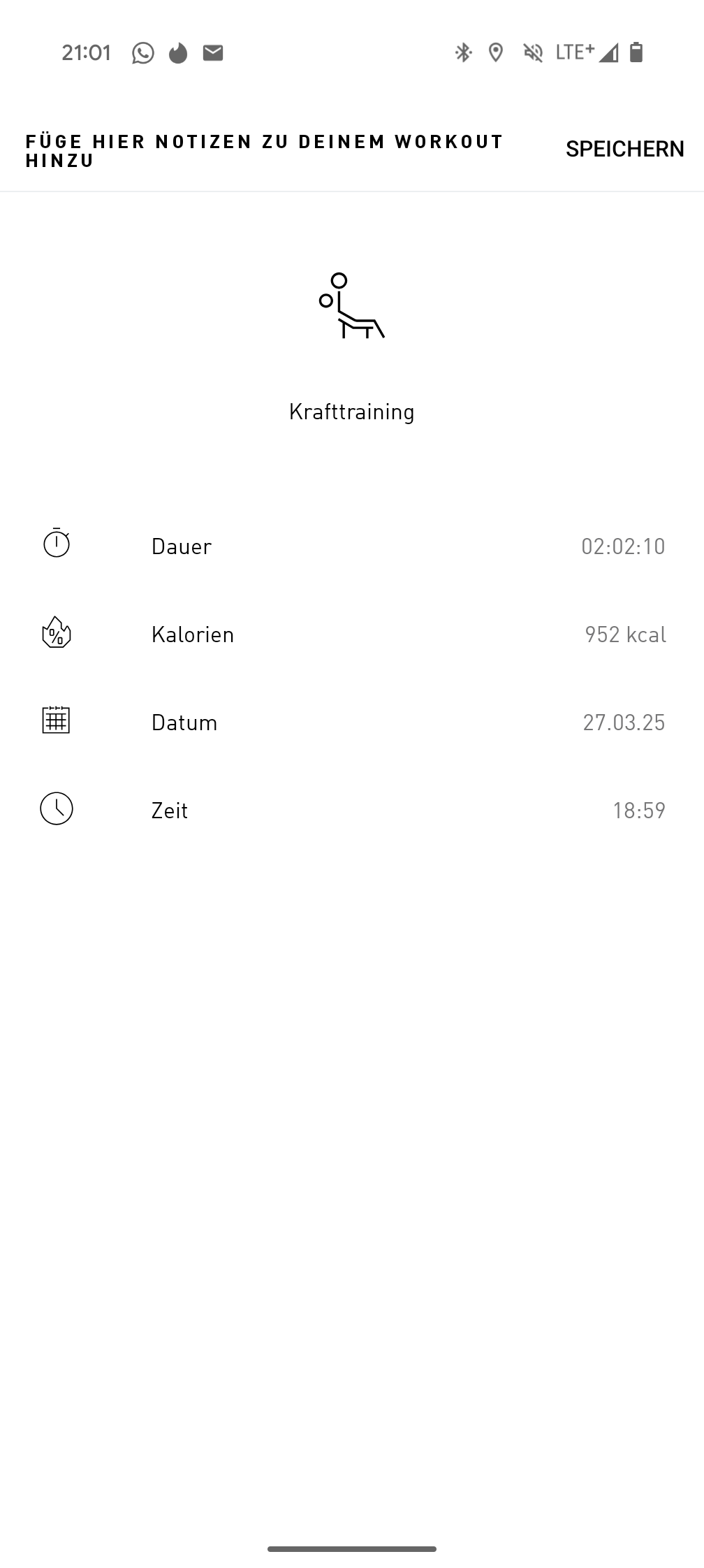
Task: Tap the clock icon beside Zeit
Action: [57, 808]
